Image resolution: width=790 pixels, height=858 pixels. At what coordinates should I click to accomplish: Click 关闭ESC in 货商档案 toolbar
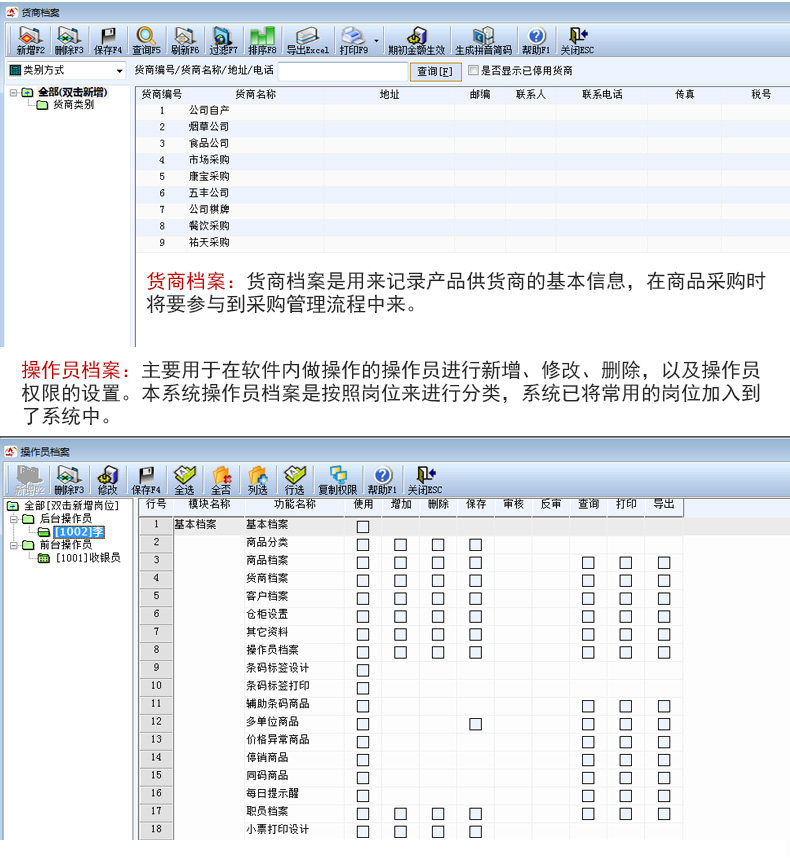[577, 41]
